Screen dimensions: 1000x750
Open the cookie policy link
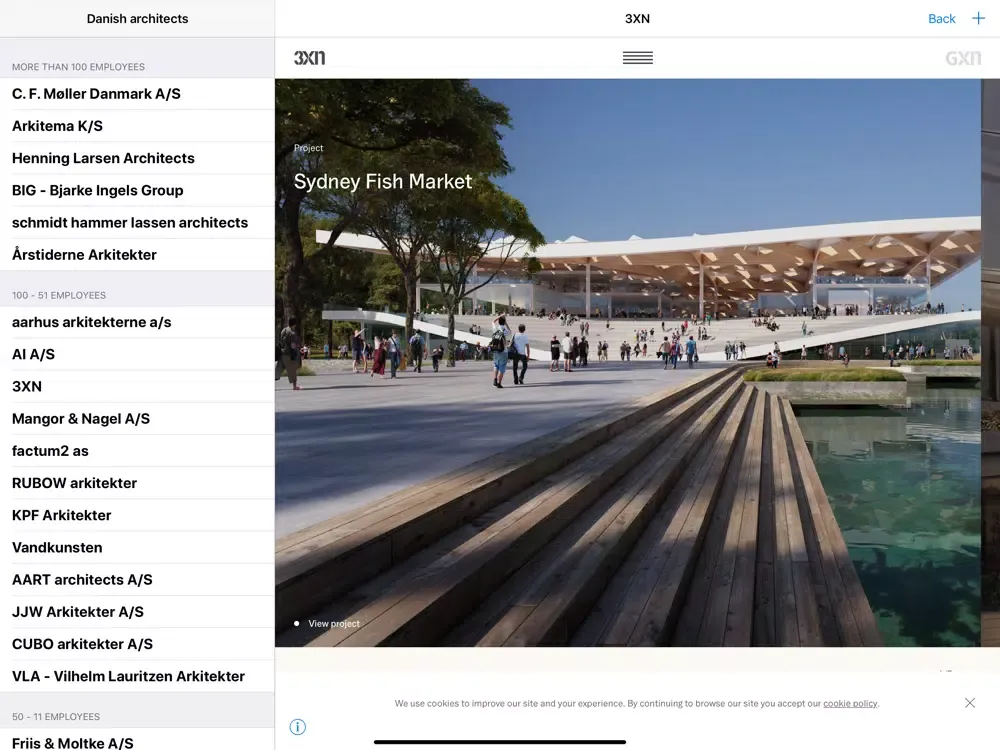tap(850, 703)
